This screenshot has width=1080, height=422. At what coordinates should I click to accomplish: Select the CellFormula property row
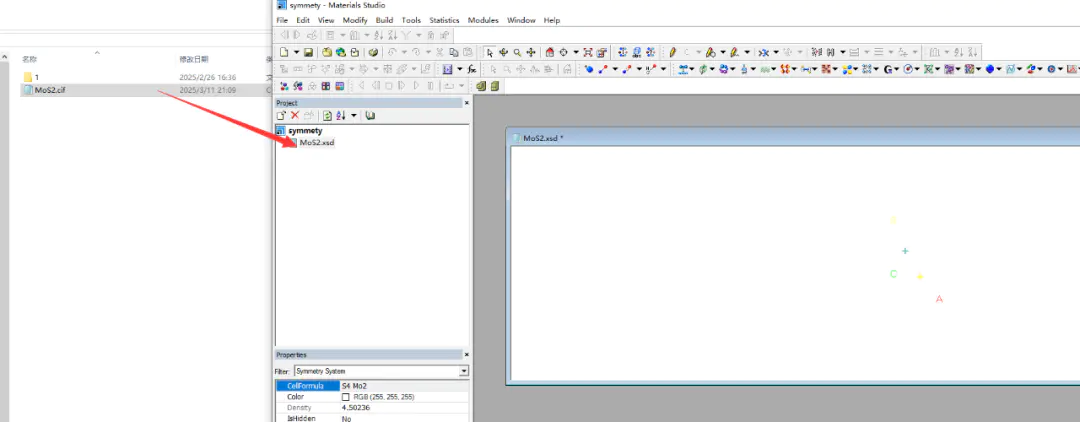click(306, 386)
